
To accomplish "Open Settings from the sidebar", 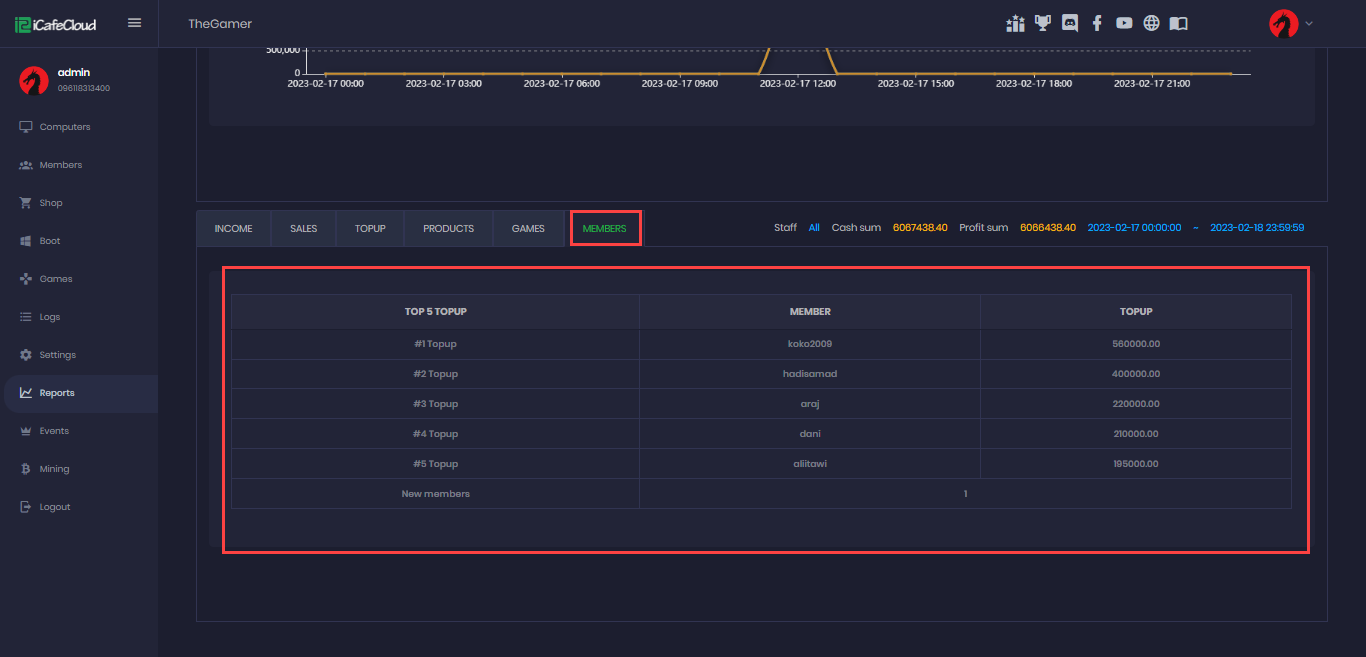I will point(57,355).
